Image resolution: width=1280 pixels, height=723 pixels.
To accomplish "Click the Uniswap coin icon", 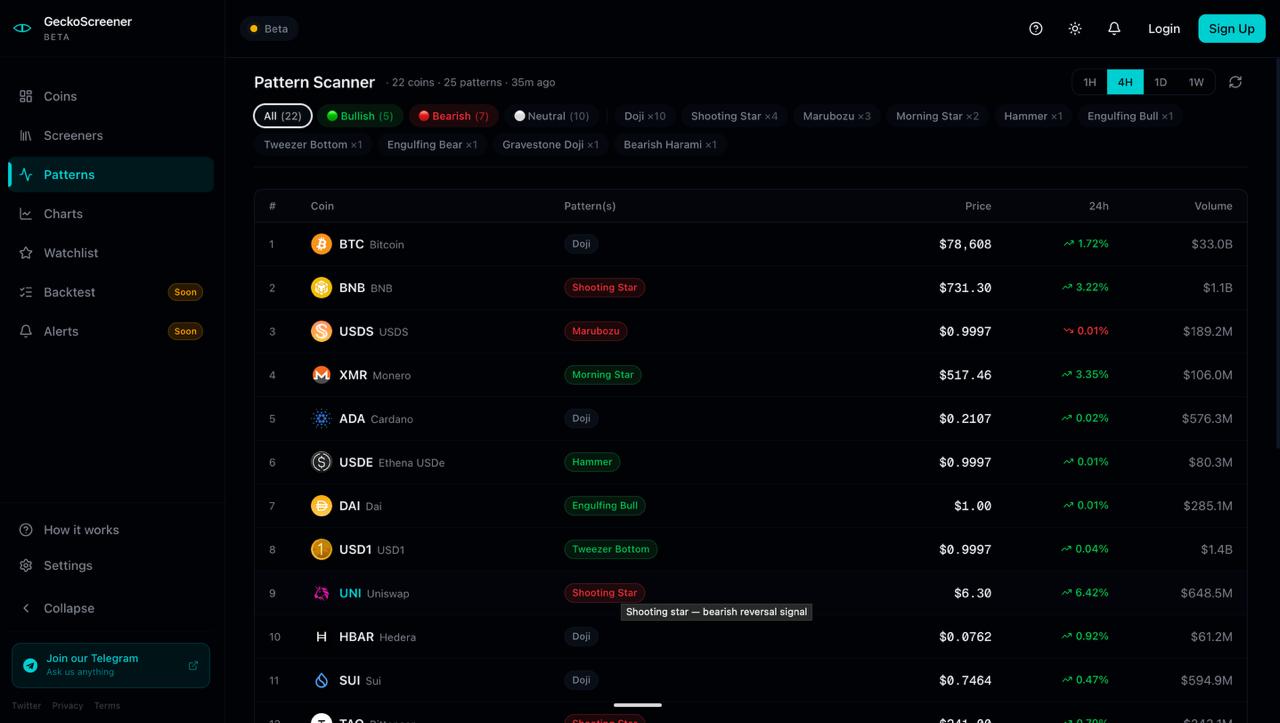I will point(321,593).
